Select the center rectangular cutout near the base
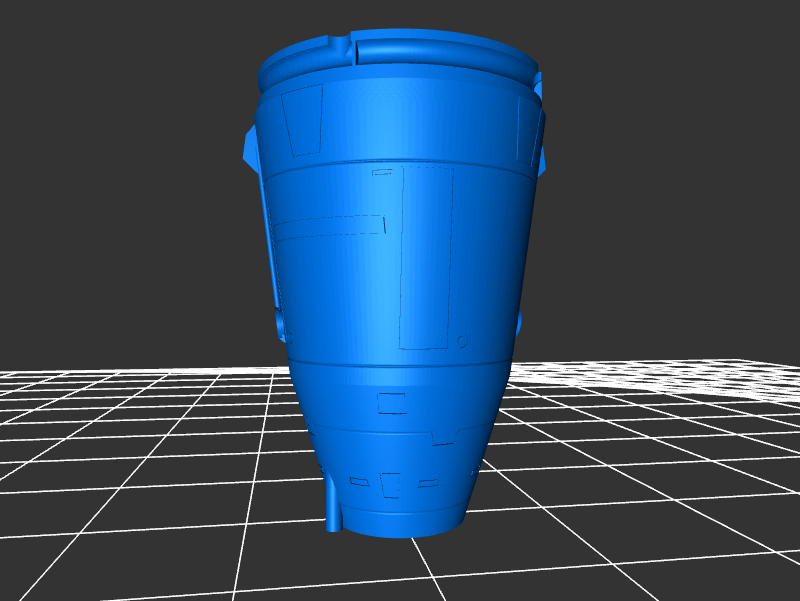This screenshot has width=800, height=601. (x=391, y=484)
